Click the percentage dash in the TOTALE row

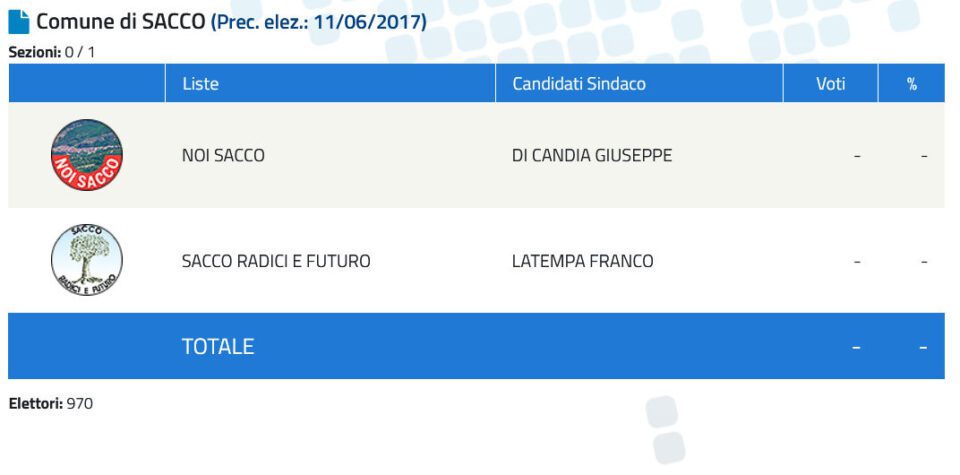click(923, 347)
